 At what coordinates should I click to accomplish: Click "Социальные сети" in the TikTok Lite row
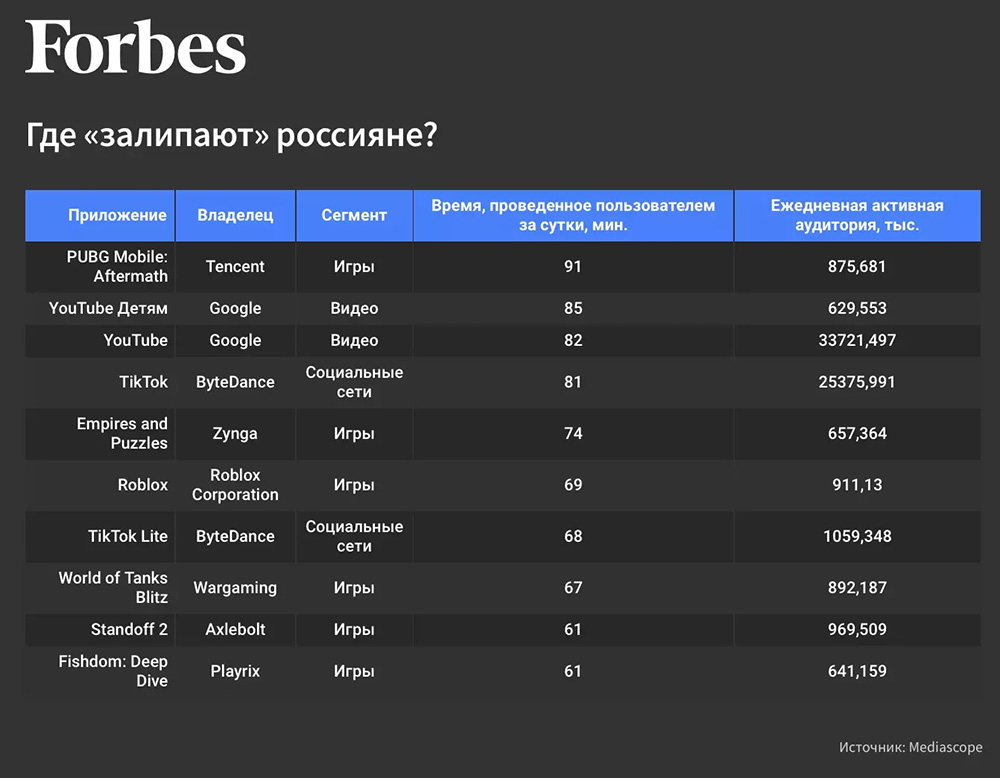coord(354,536)
